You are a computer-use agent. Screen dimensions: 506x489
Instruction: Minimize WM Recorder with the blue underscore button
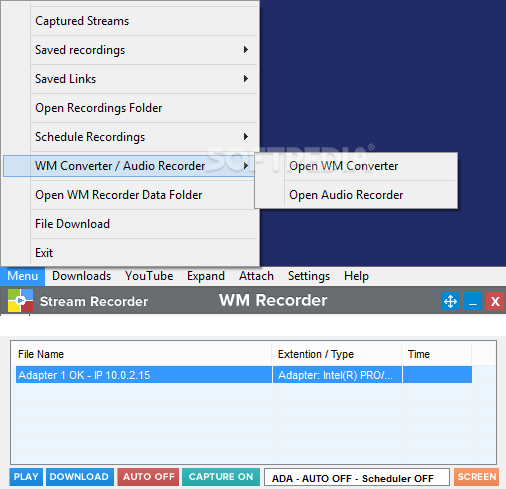pyautogui.click(x=473, y=301)
